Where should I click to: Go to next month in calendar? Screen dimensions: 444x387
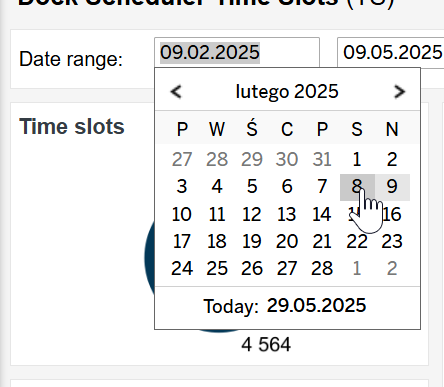click(x=399, y=92)
